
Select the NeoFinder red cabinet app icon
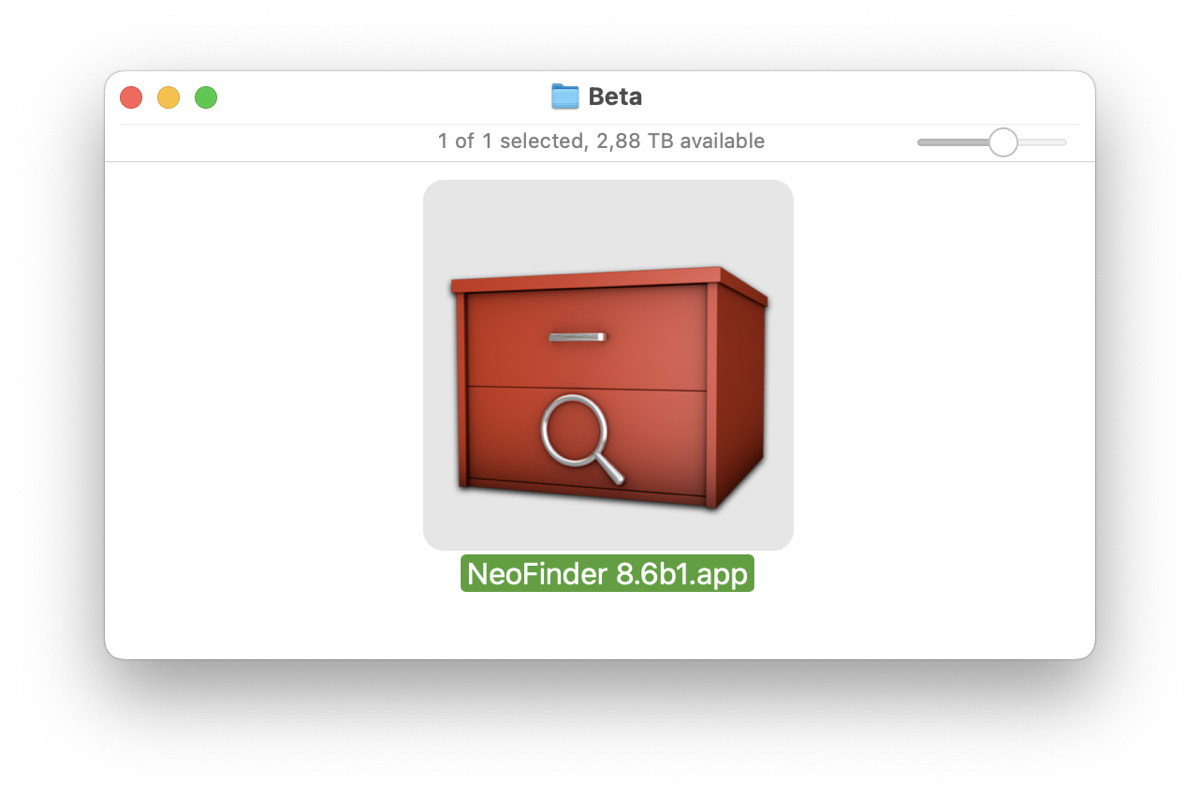(x=608, y=388)
